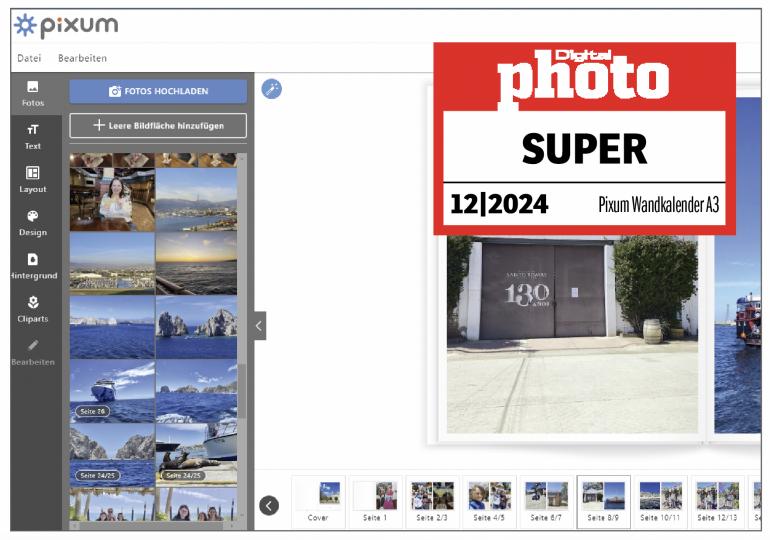Click the magic wand auto-fill icon

click(272, 89)
